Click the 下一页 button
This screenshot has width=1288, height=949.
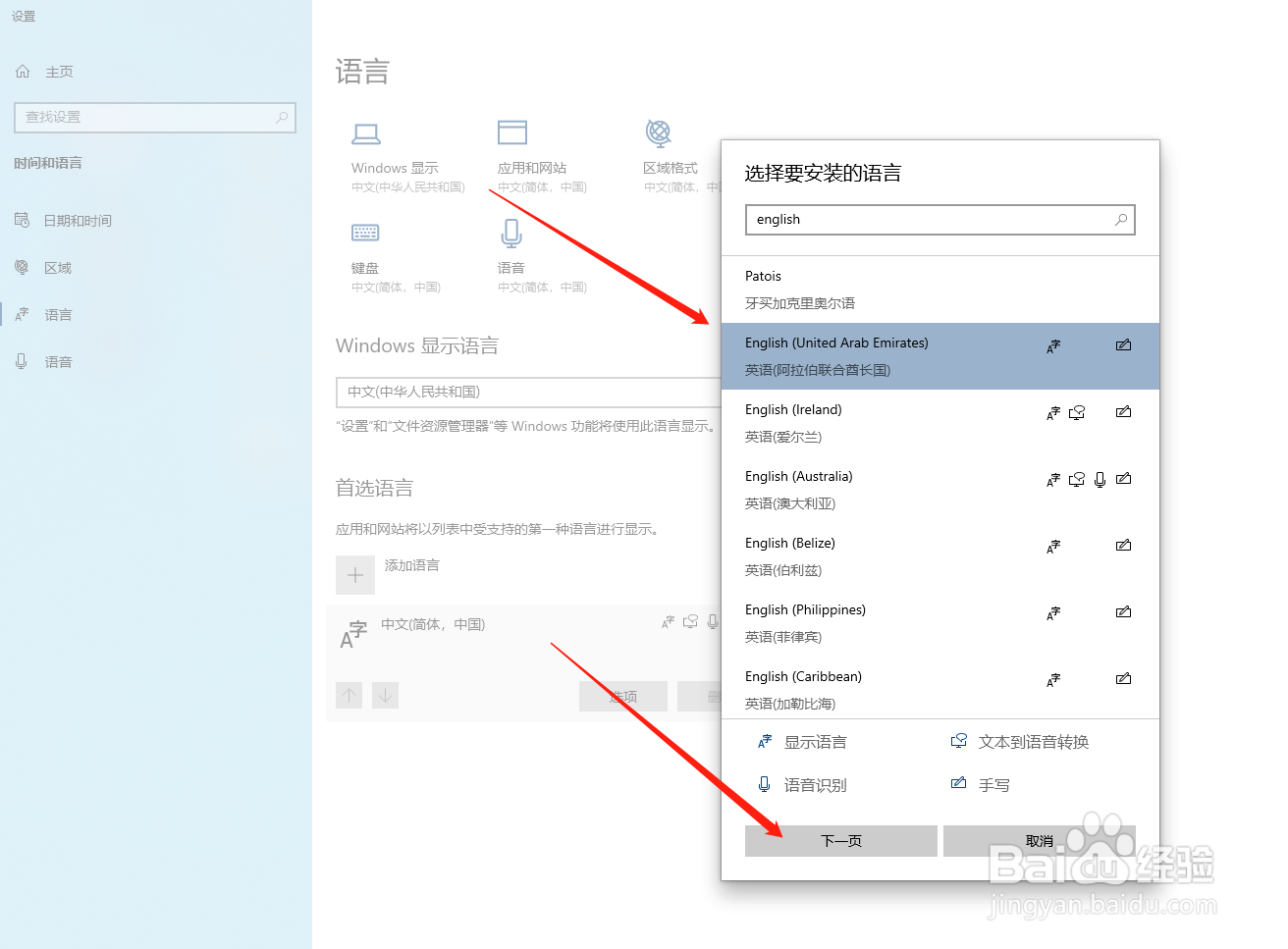(840, 841)
